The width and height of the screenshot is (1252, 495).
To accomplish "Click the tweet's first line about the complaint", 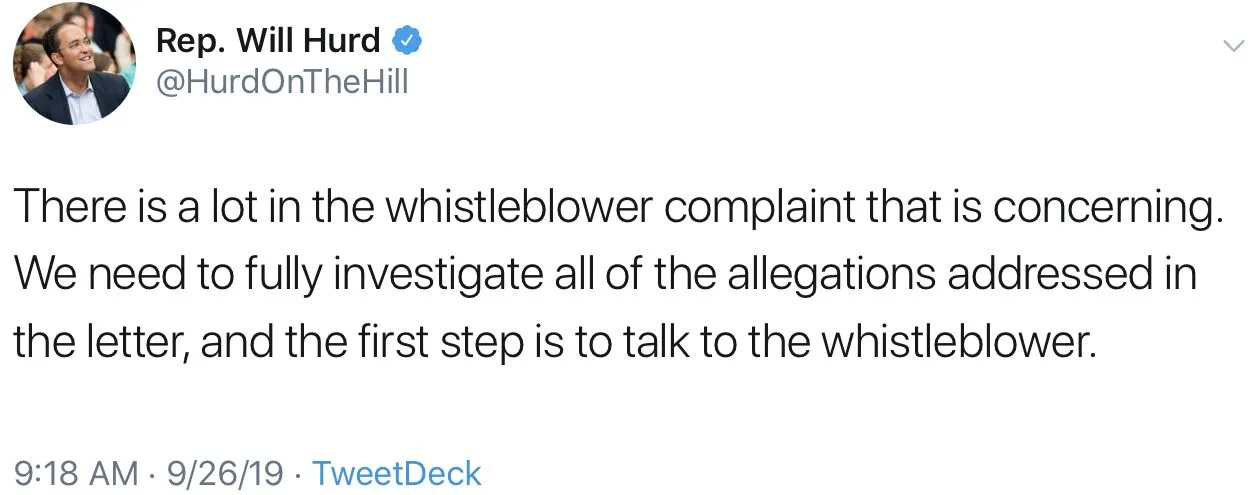I will (618, 207).
